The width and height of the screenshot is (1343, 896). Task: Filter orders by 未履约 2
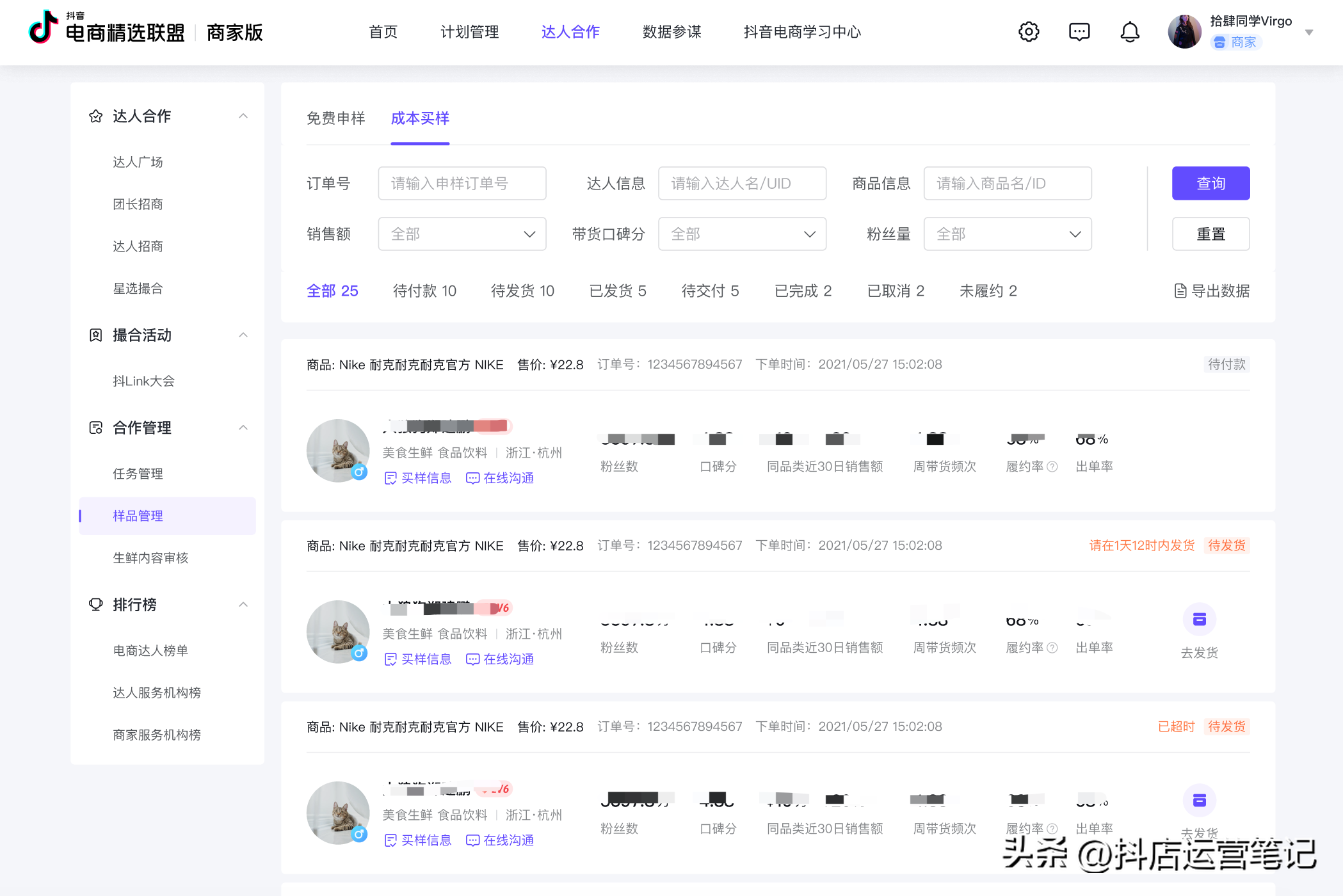988,291
